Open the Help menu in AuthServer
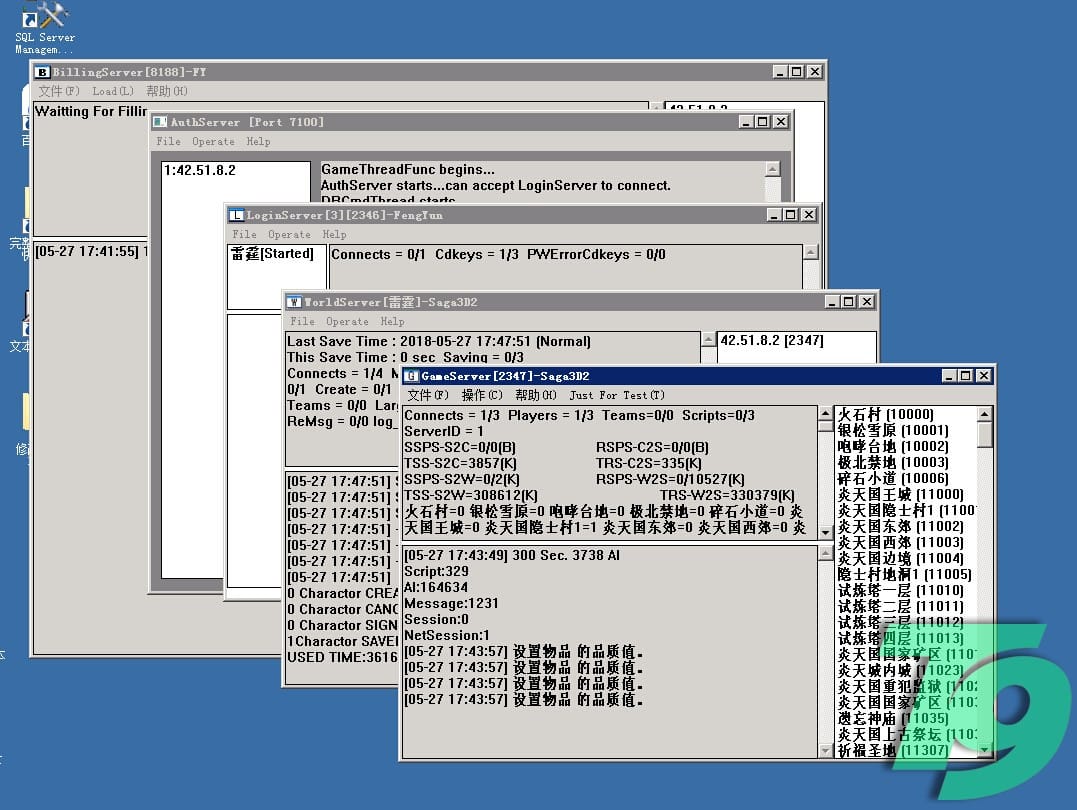Image resolution: width=1077 pixels, height=810 pixels. (x=258, y=142)
